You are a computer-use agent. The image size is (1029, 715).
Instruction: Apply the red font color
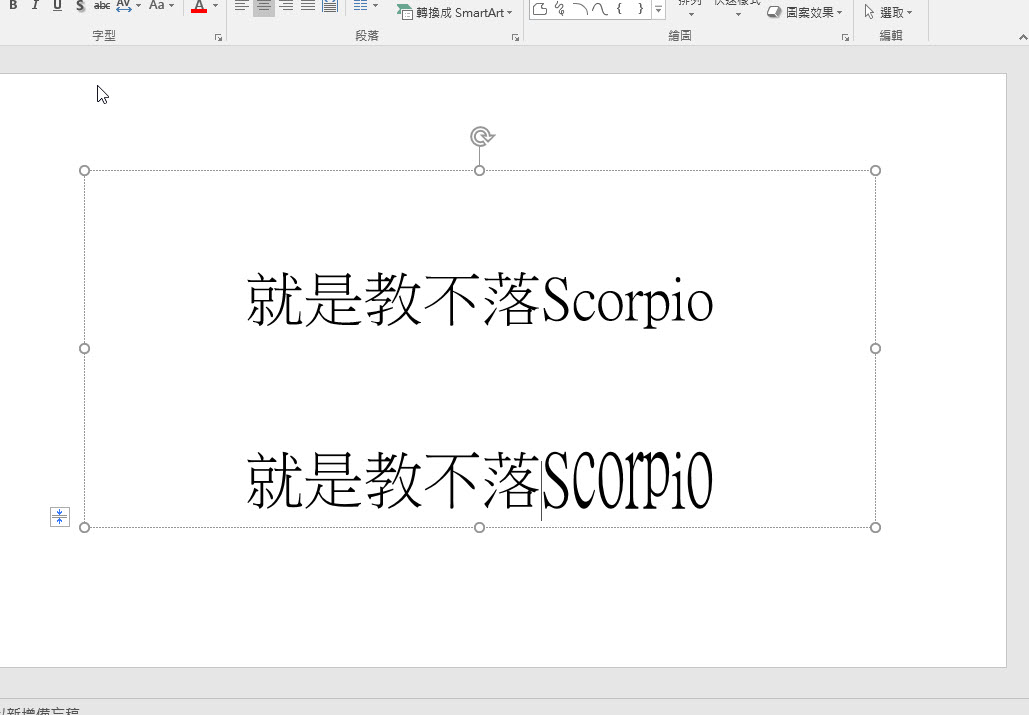[x=199, y=6]
